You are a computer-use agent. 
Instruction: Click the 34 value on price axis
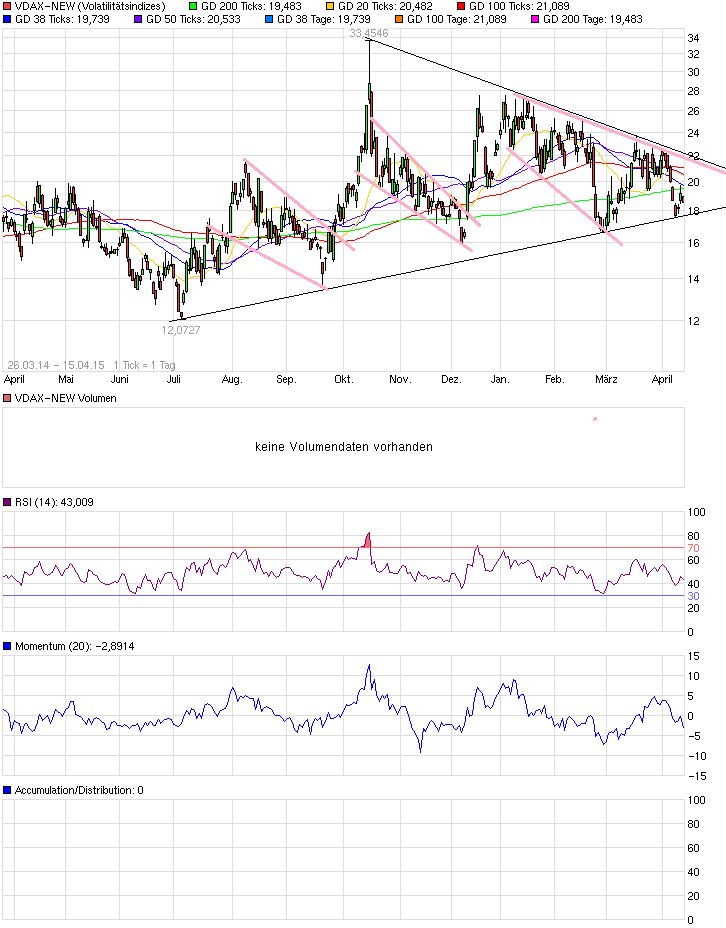coord(693,38)
